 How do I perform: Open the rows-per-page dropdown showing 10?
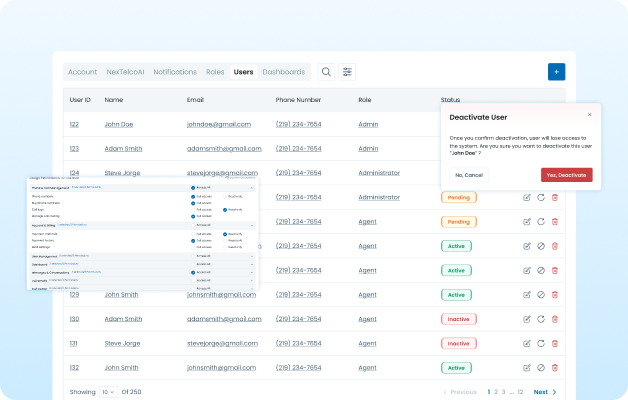(108, 392)
